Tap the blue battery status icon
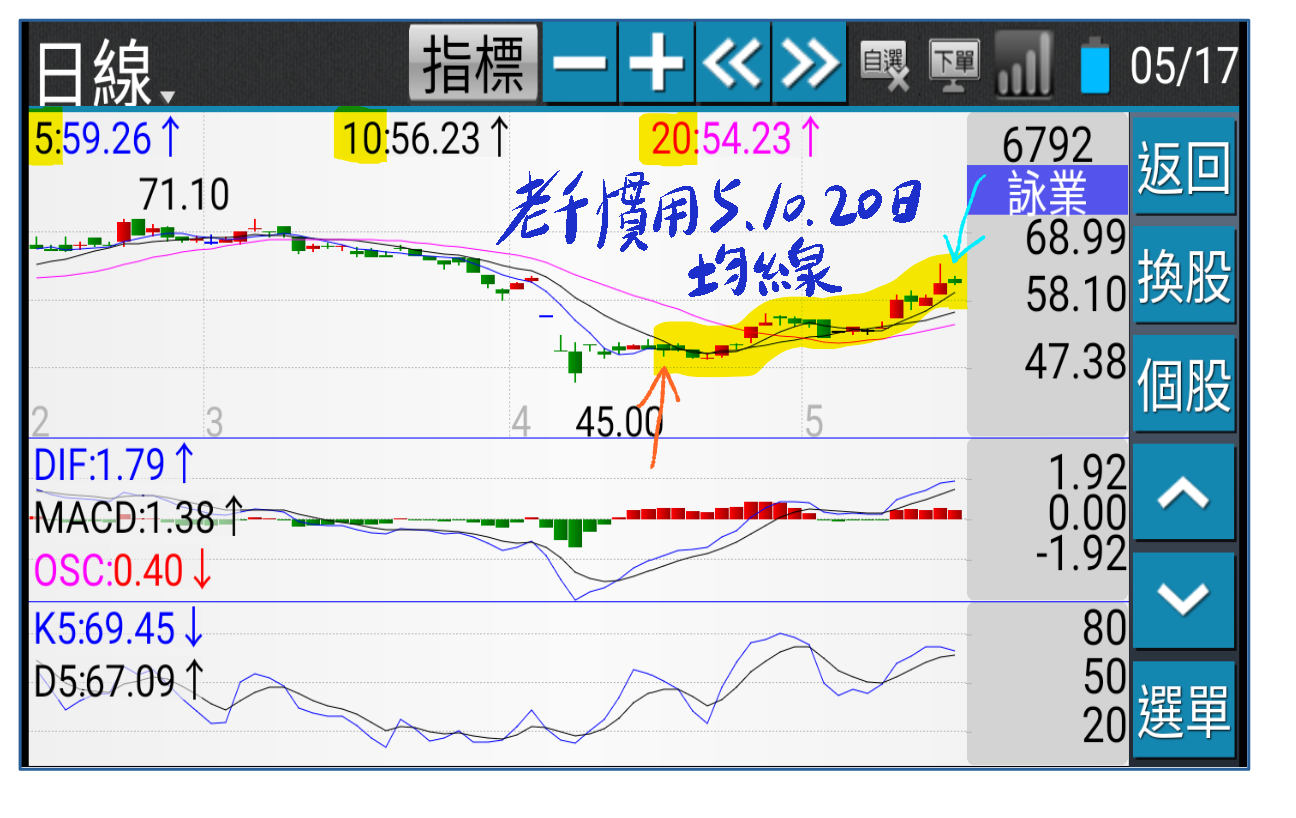Screen dimensions: 1296x818 (x=1095, y=66)
